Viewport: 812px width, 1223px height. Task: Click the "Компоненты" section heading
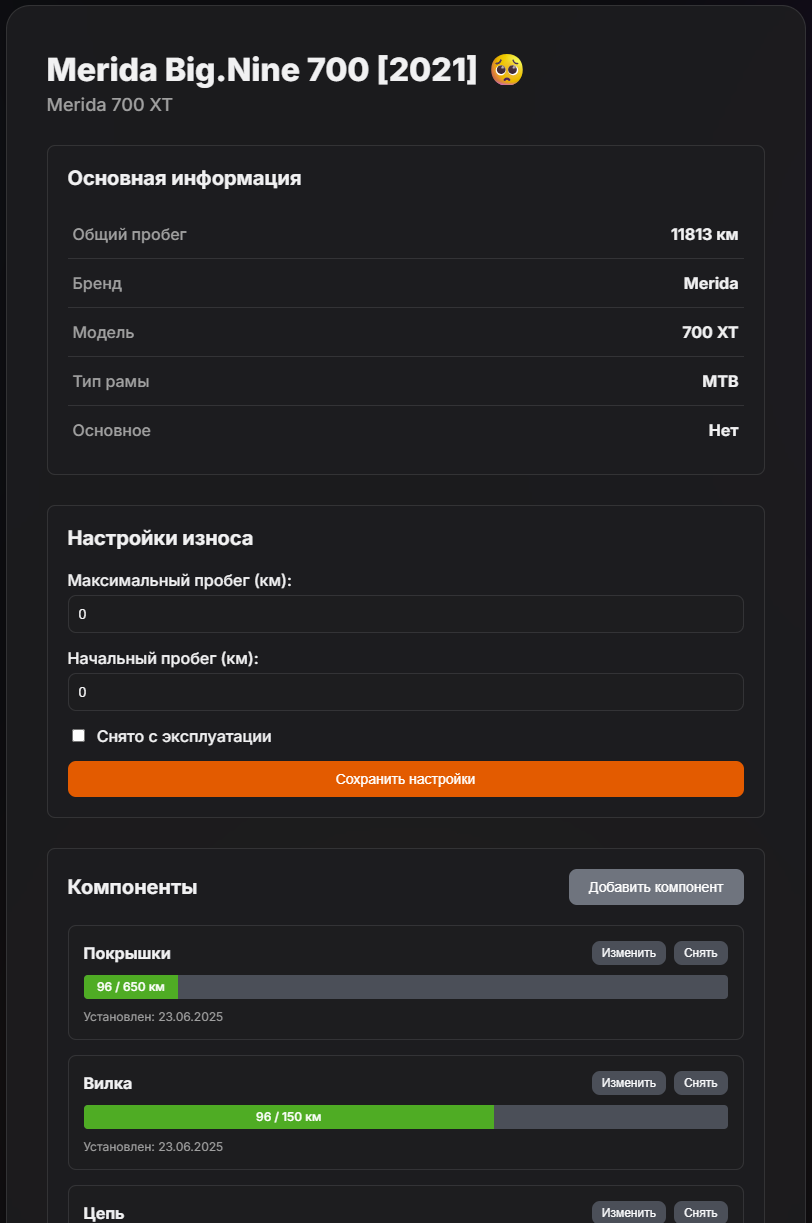click(132, 887)
